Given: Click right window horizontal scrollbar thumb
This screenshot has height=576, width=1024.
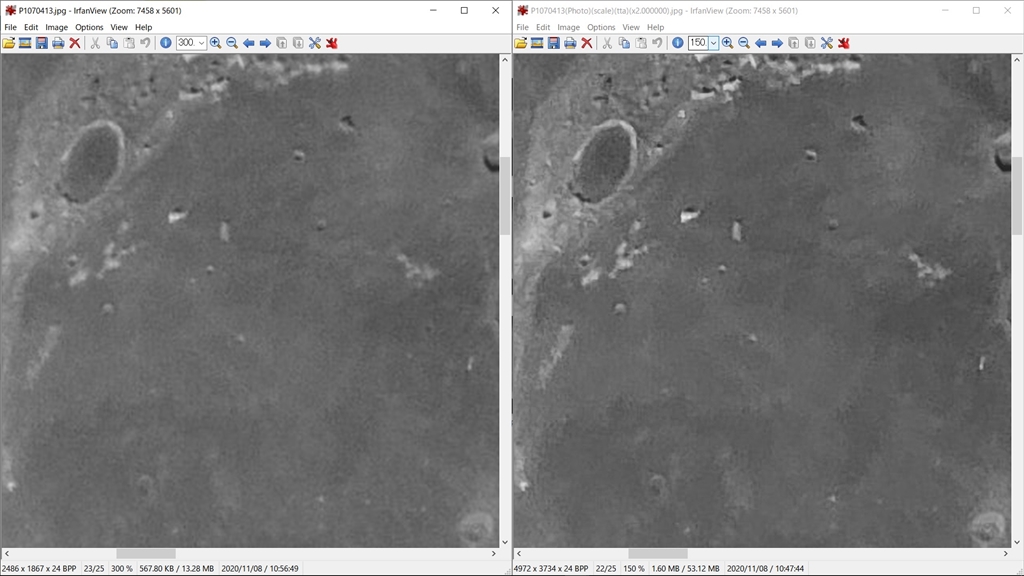Looking at the screenshot, I should [658, 554].
